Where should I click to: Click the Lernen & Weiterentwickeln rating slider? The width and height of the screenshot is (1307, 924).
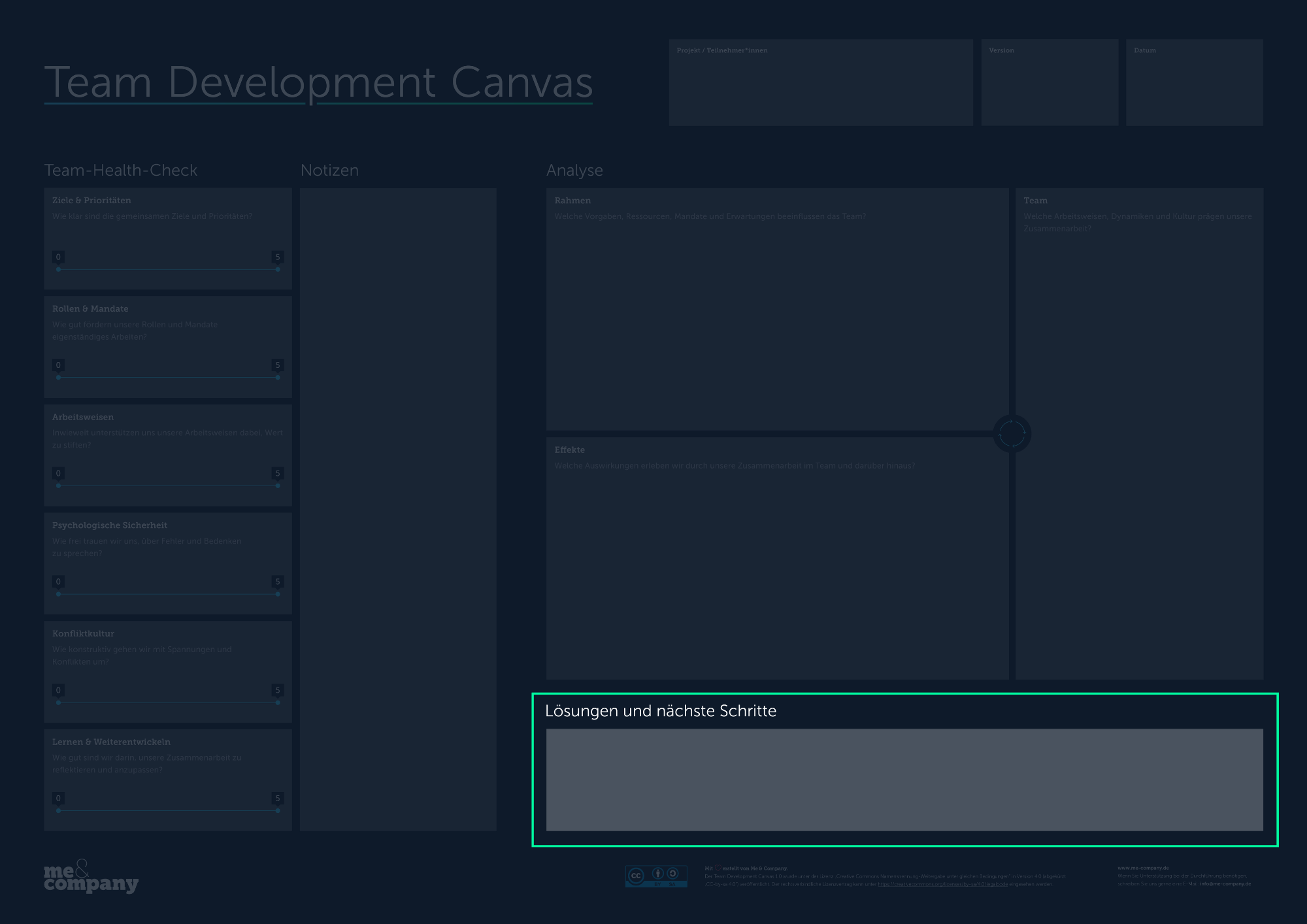pyautogui.click(x=168, y=810)
